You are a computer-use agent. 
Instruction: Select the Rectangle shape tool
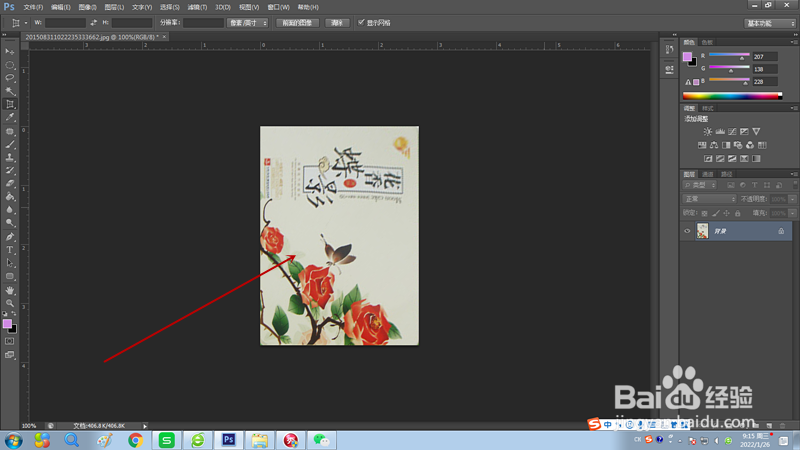click(10, 277)
